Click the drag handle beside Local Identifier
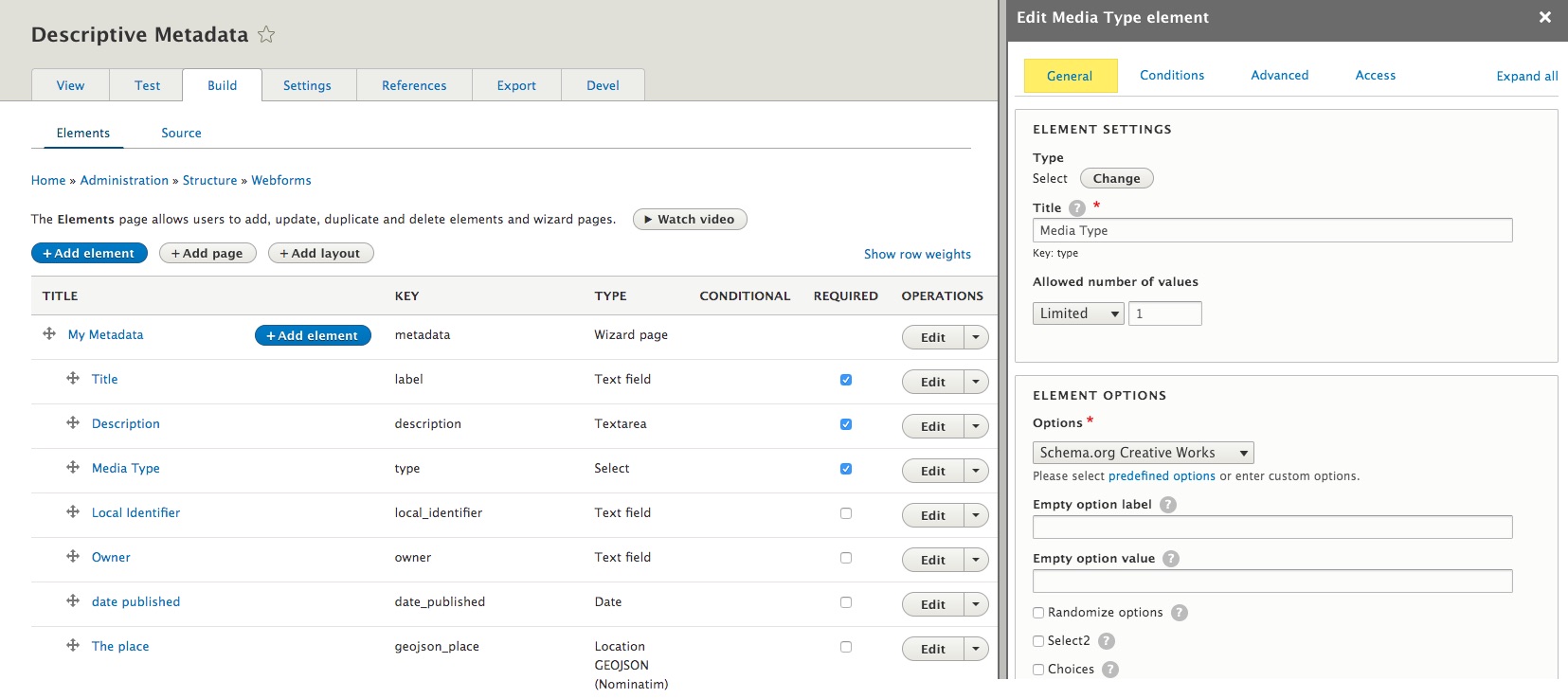 73,512
